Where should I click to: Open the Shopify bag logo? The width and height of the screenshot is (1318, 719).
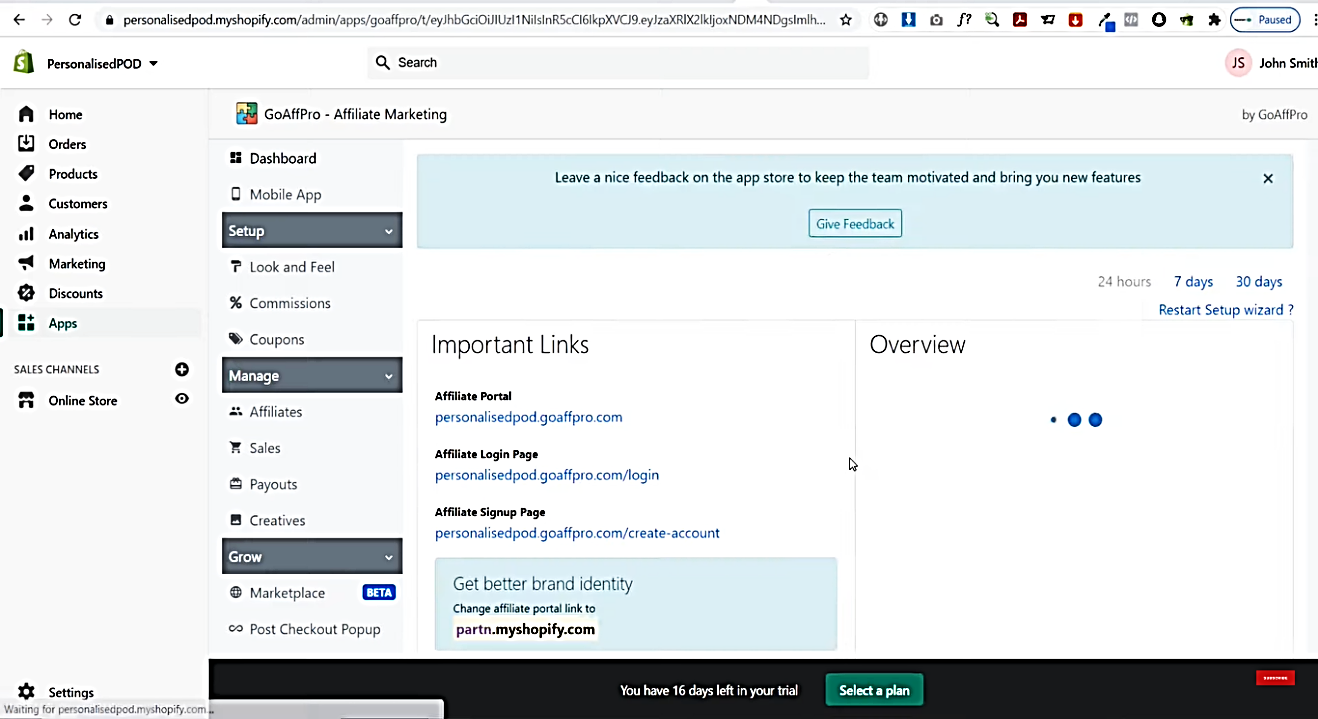coord(24,63)
